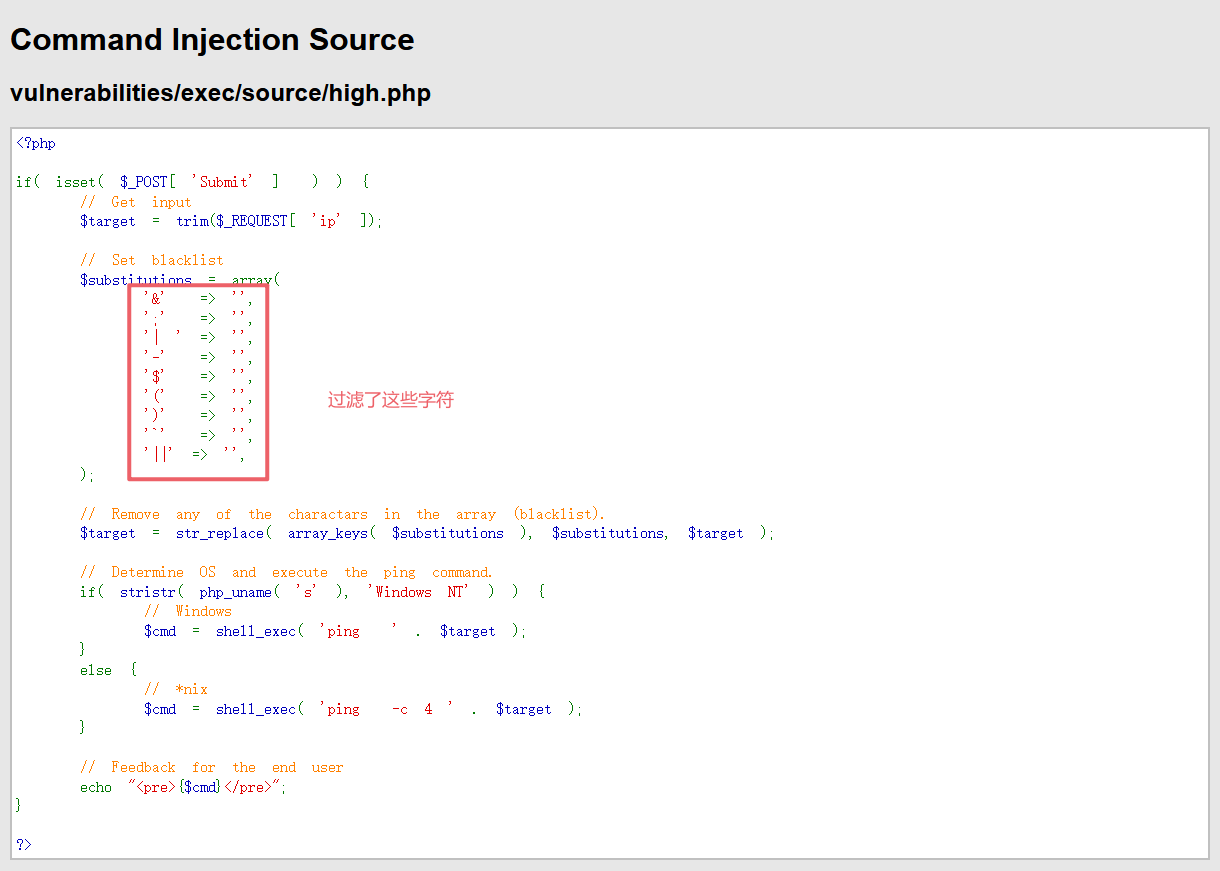Click the php_uname function call
1220x871 pixels.
[x=235, y=592]
